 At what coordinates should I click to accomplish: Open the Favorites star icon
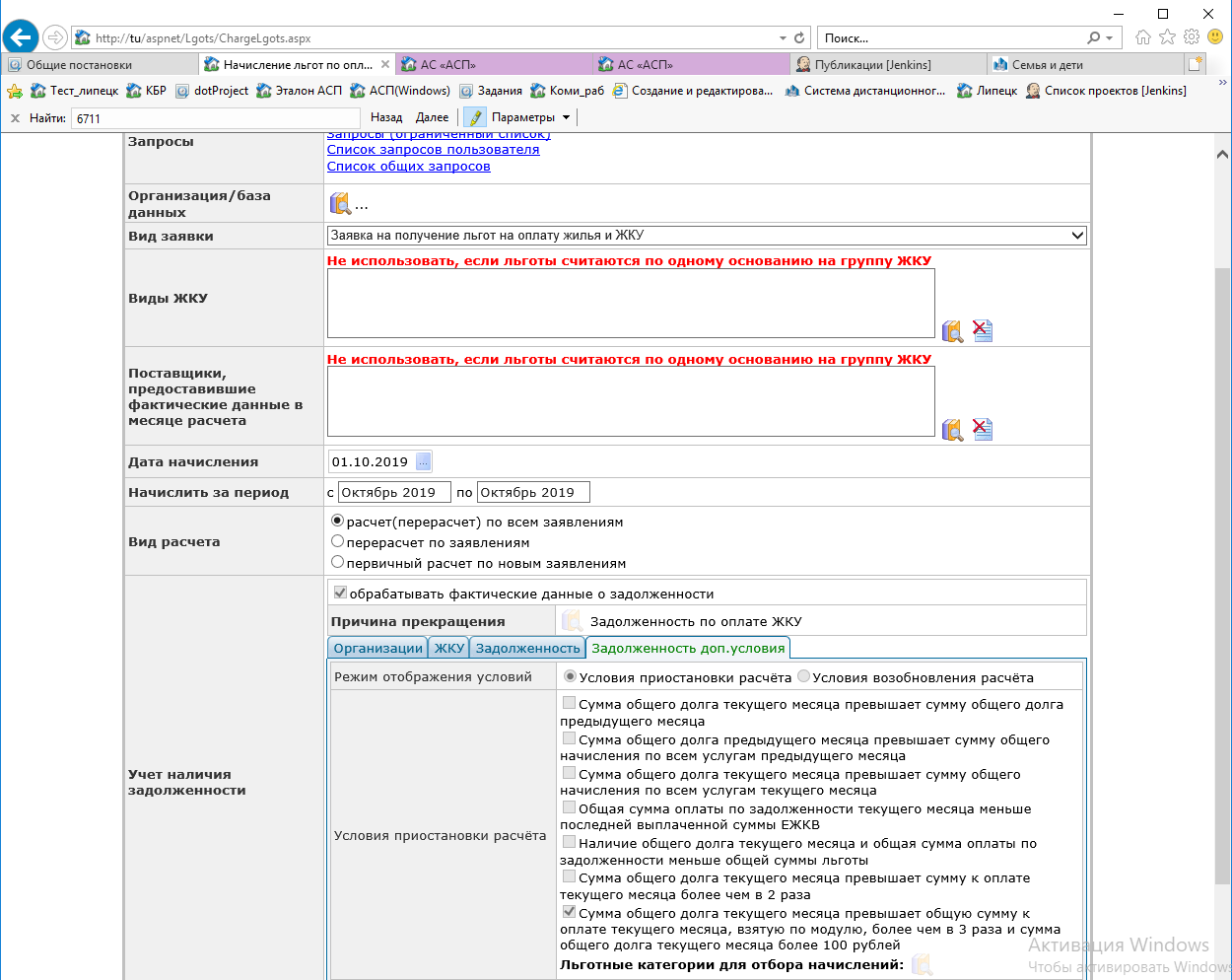(x=1168, y=37)
